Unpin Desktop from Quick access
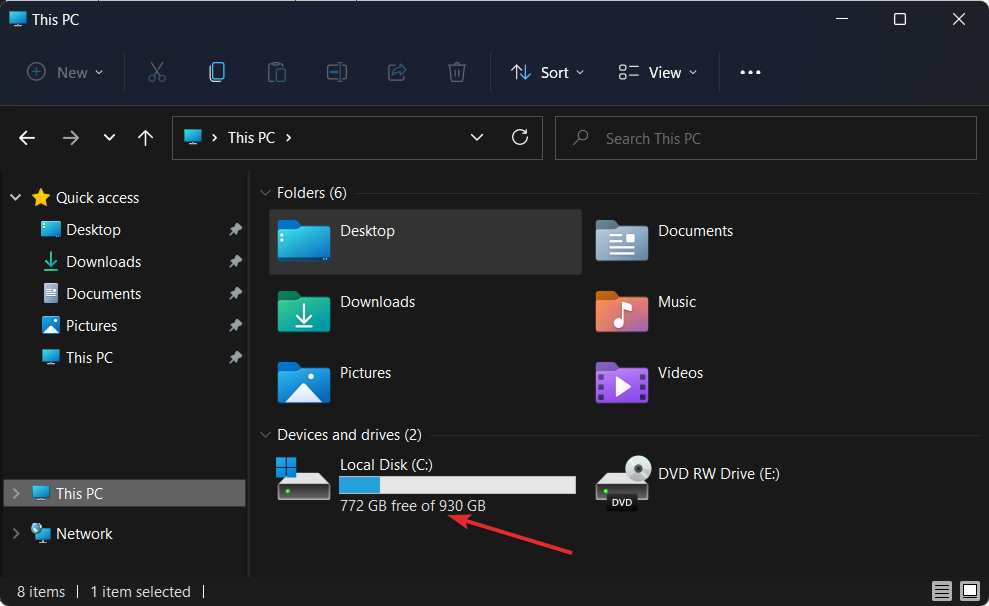989x606 pixels. pyautogui.click(x=234, y=229)
